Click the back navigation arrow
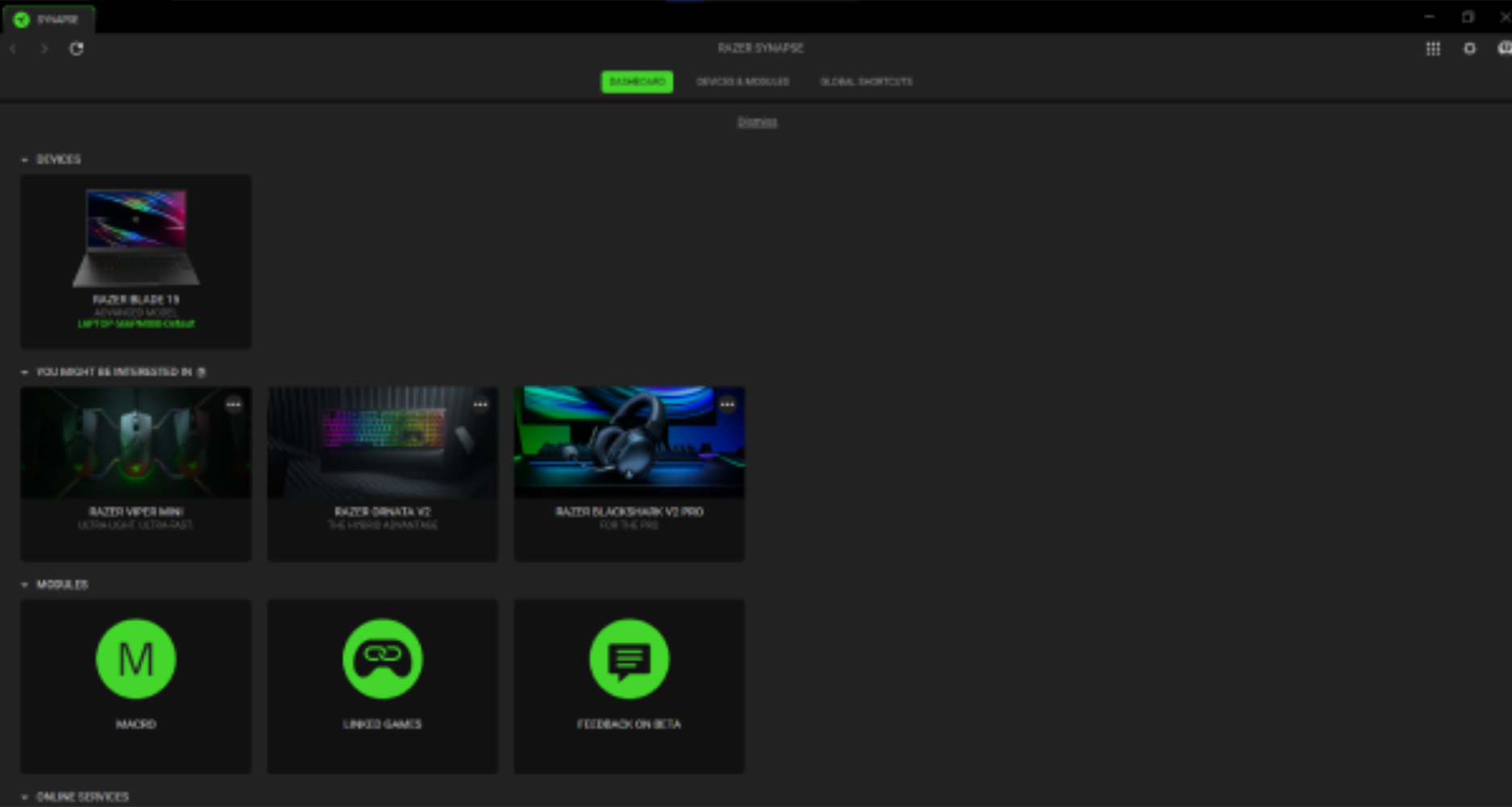The height and width of the screenshot is (807, 1512). click(x=13, y=48)
